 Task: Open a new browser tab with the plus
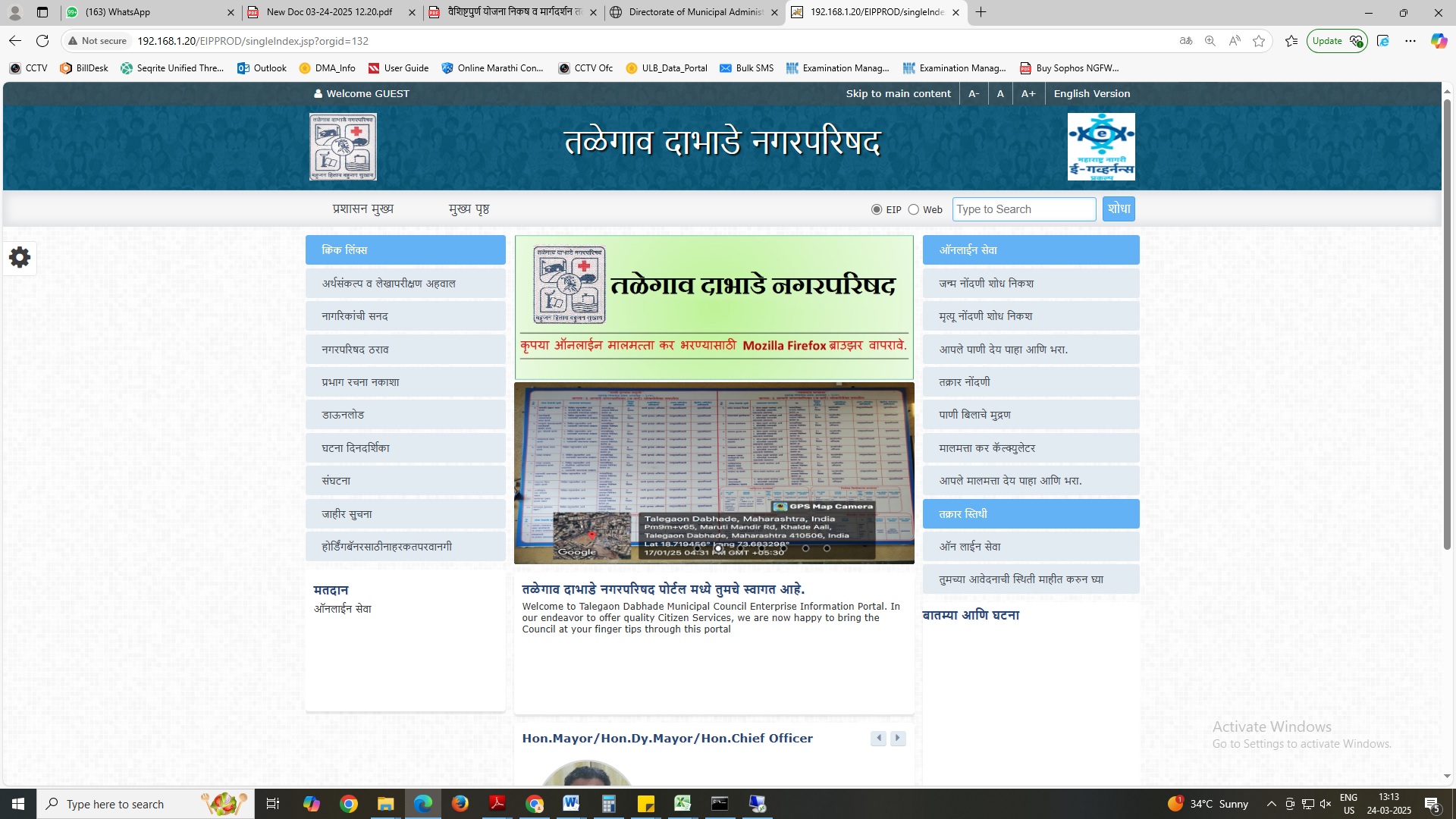(x=981, y=12)
